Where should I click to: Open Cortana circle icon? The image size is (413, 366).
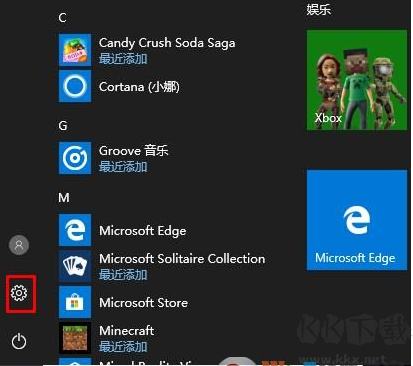click(75, 86)
